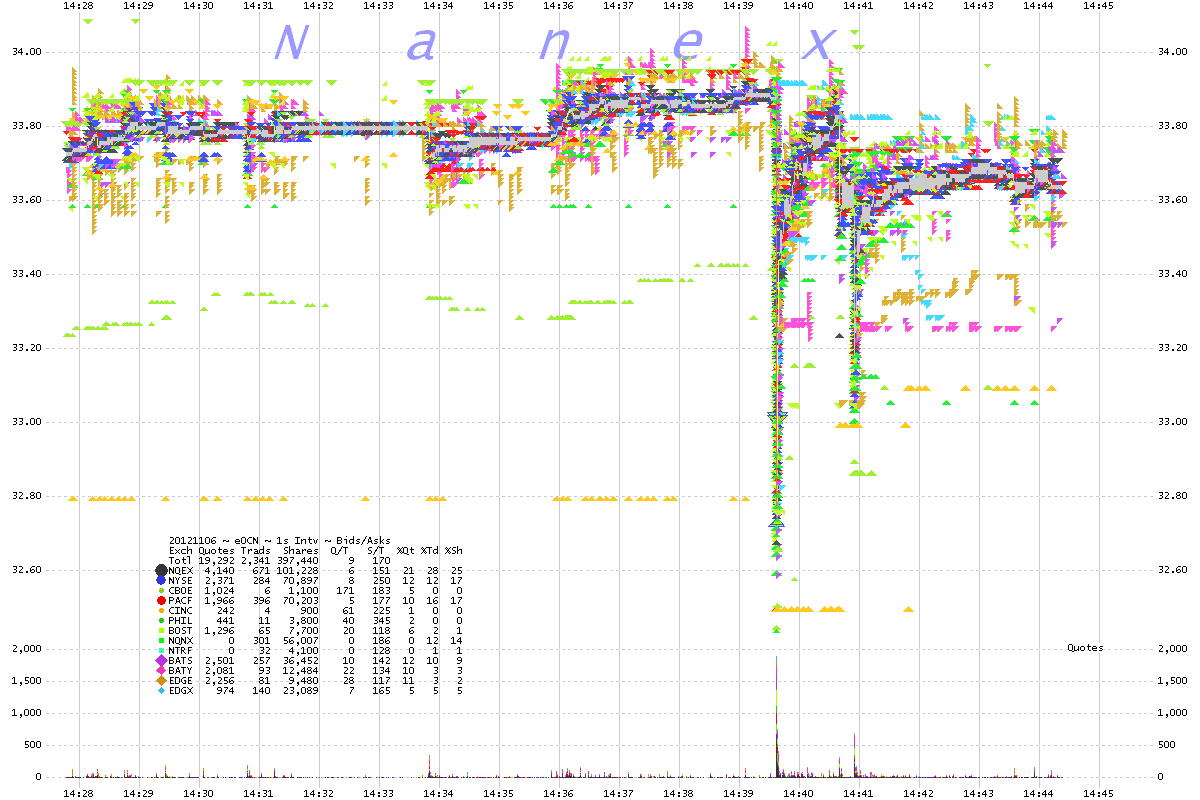Click the '14:40' label on bottom time axis
The width and height of the screenshot is (1200, 800).
799,792
